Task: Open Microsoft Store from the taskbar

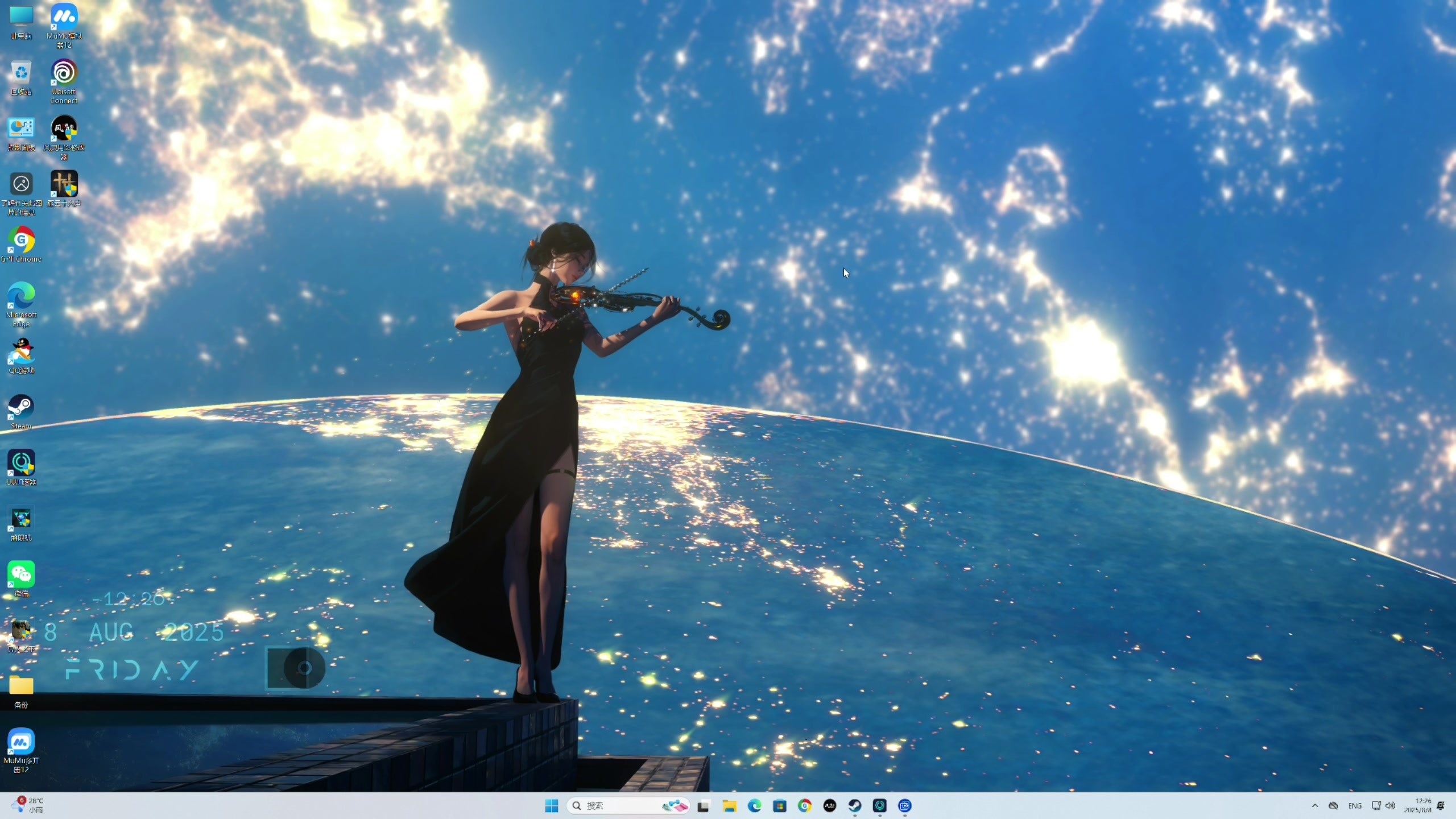Action: pos(779,806)
